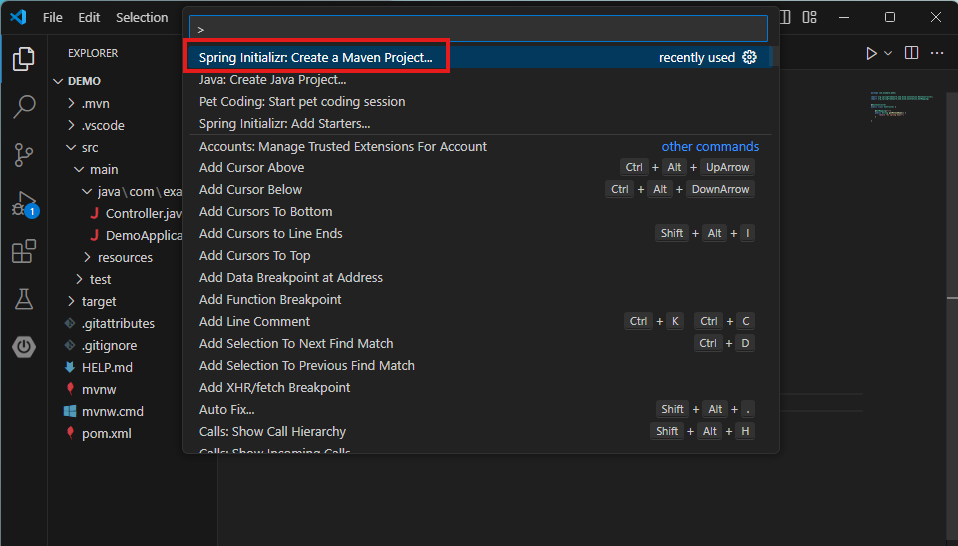Run Spring Initializr: Create a Maven Project
This screenshot has height=546, width=958.
pyautogui.click(x=480, y=57)
